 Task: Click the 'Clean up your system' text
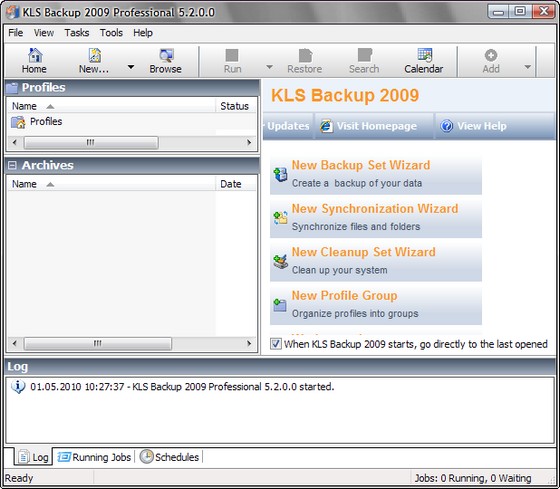340,270
